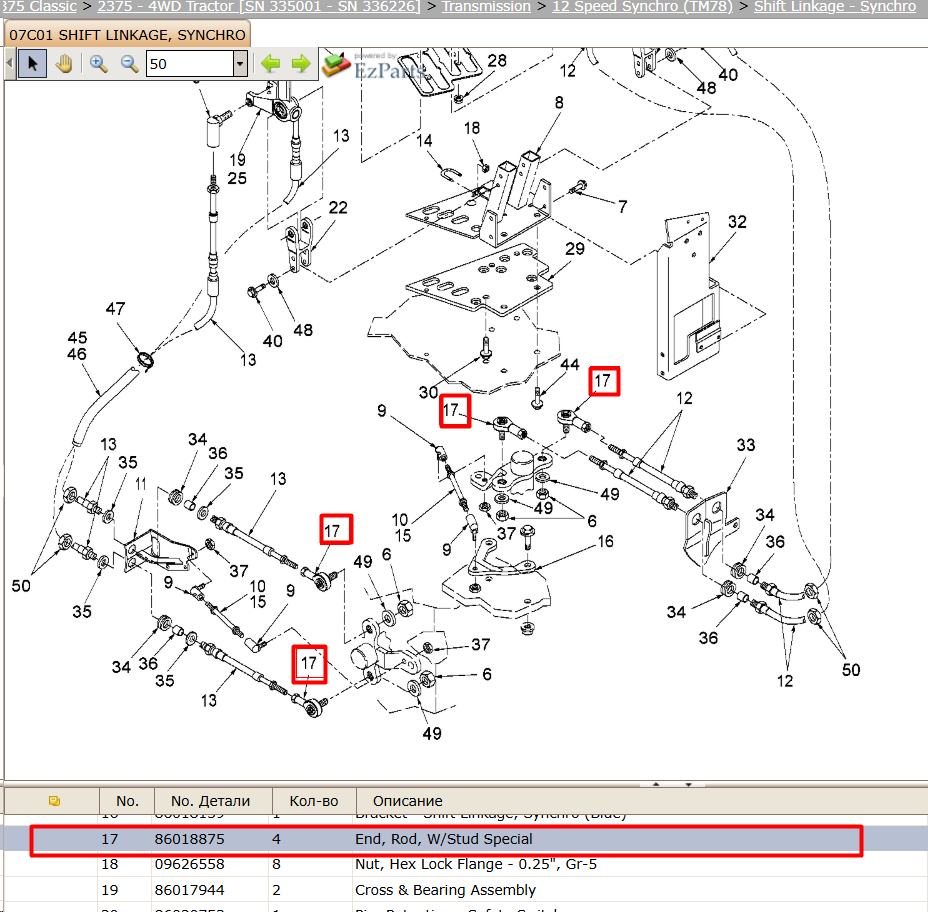
Task: Click callout 7 on the diagram
Action: pos(623,207)
